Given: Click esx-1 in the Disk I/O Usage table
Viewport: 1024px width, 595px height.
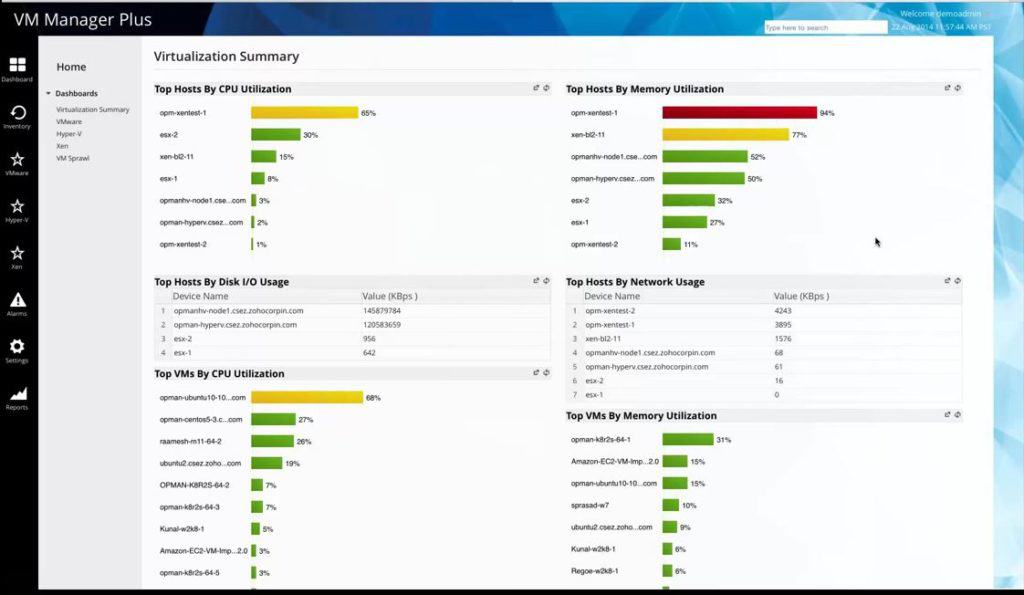Looking at the screenshot, I should tap(183, 353).
